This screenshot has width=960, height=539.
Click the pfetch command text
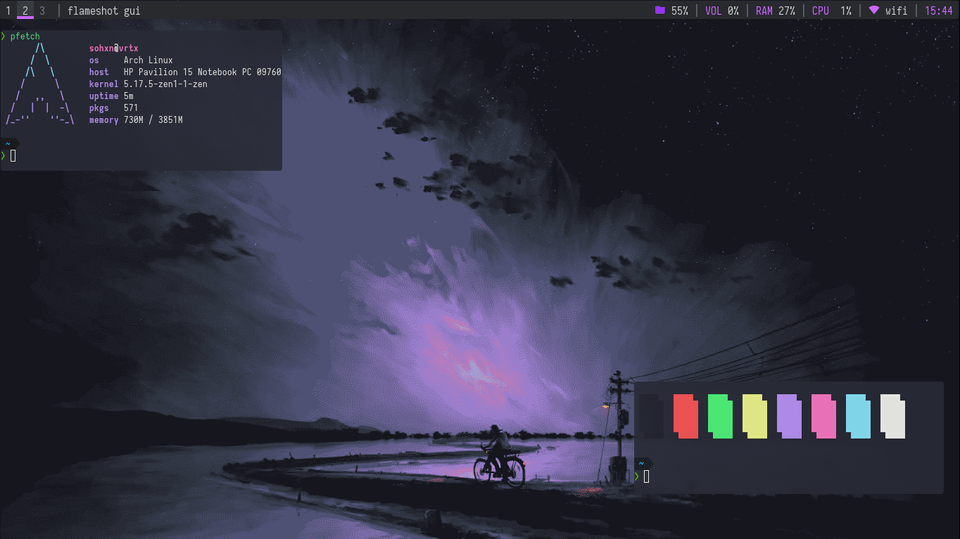(25, 36)
